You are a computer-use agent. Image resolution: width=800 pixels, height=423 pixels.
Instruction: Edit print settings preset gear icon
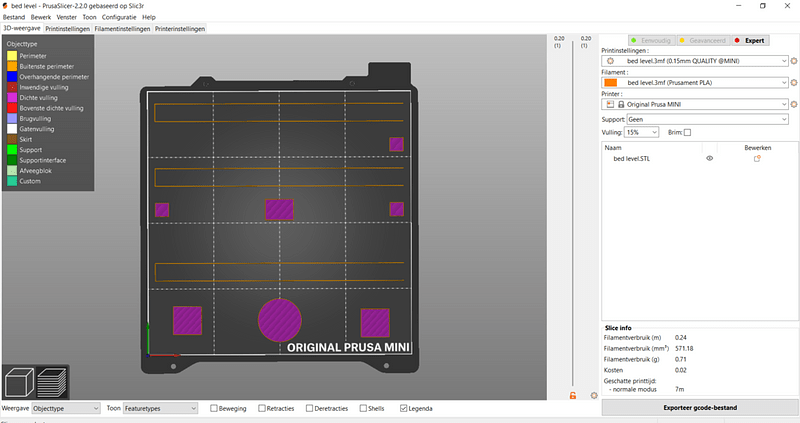tap(794, 61)
